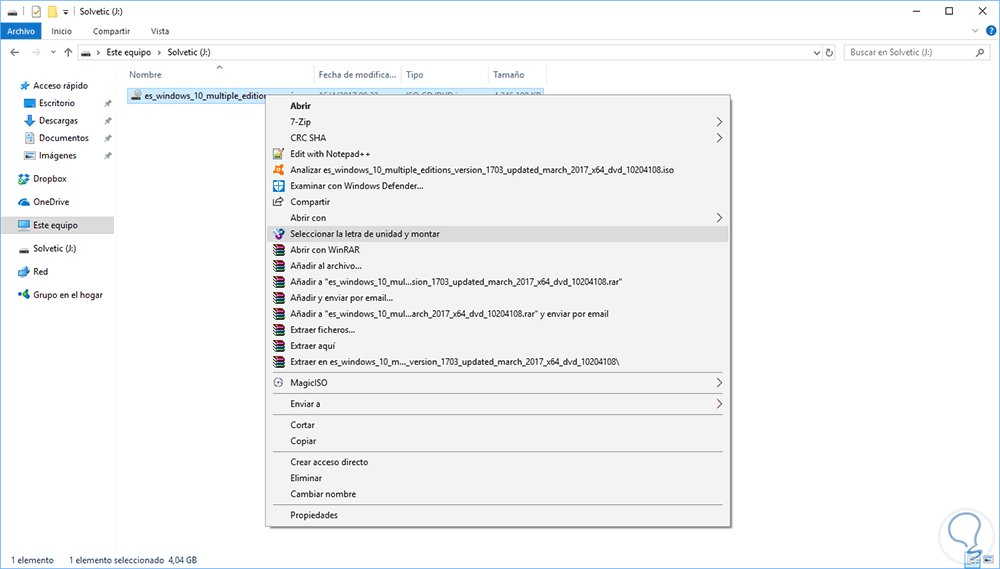Screen dimensions: 1000x569
Task: Choose Propiedades in the context menu
Action: click(x=314, y=515)
